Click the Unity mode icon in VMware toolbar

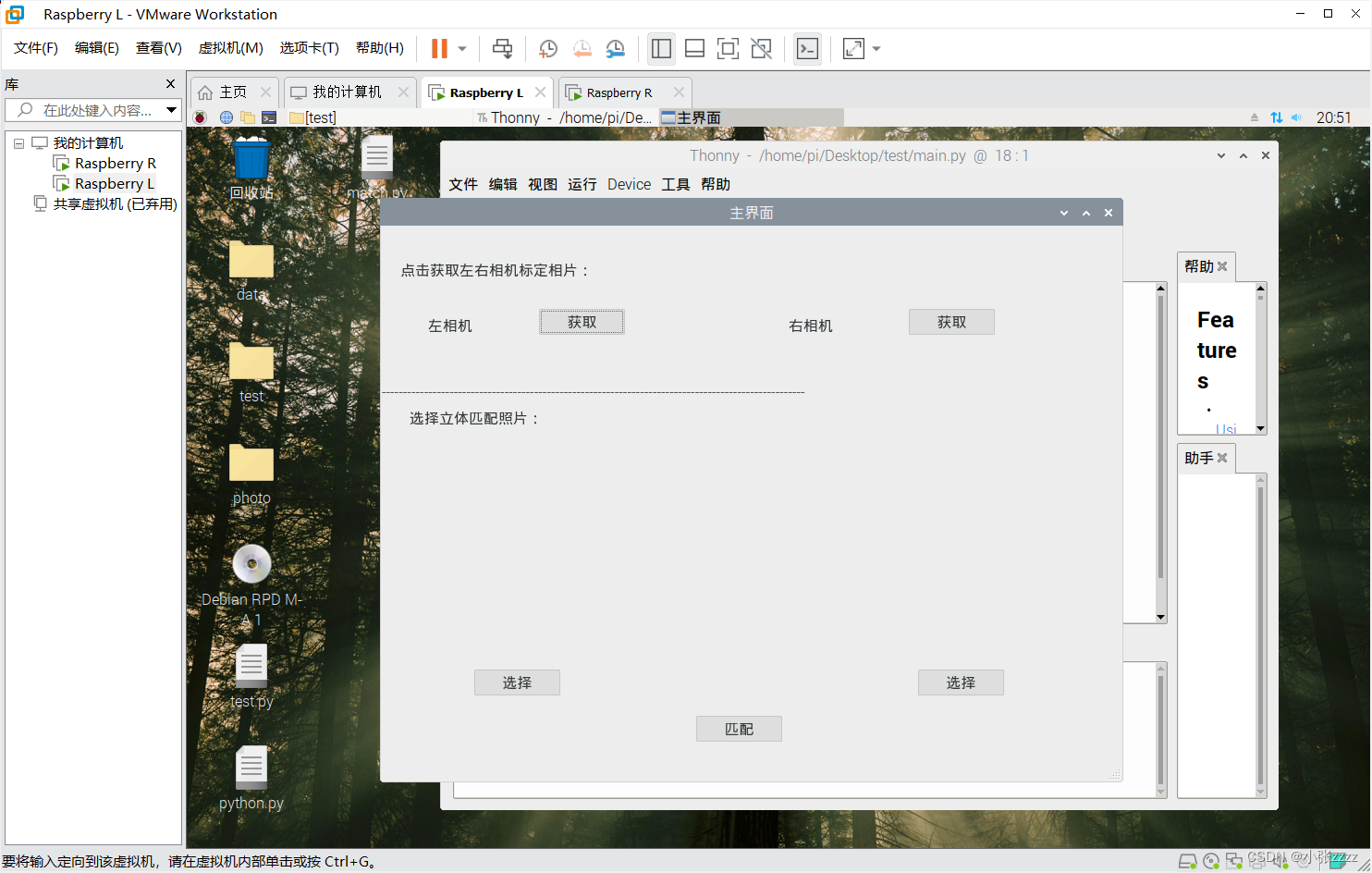[x=761, y=49]
